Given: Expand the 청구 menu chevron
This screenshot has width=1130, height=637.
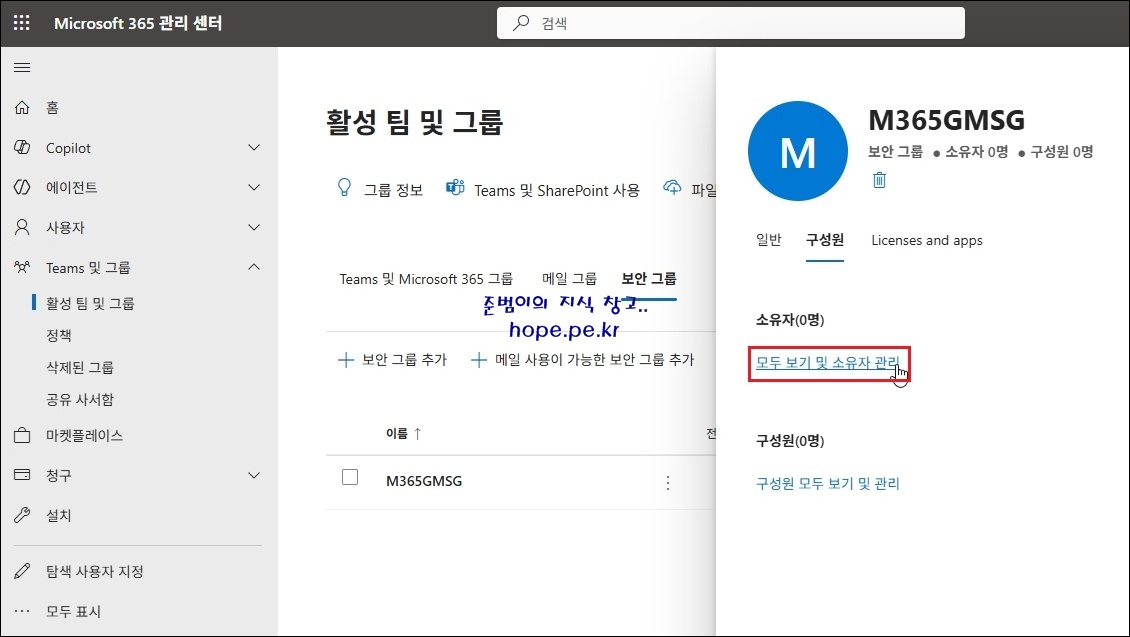Looking at the screenshot, I should point(254,476).
